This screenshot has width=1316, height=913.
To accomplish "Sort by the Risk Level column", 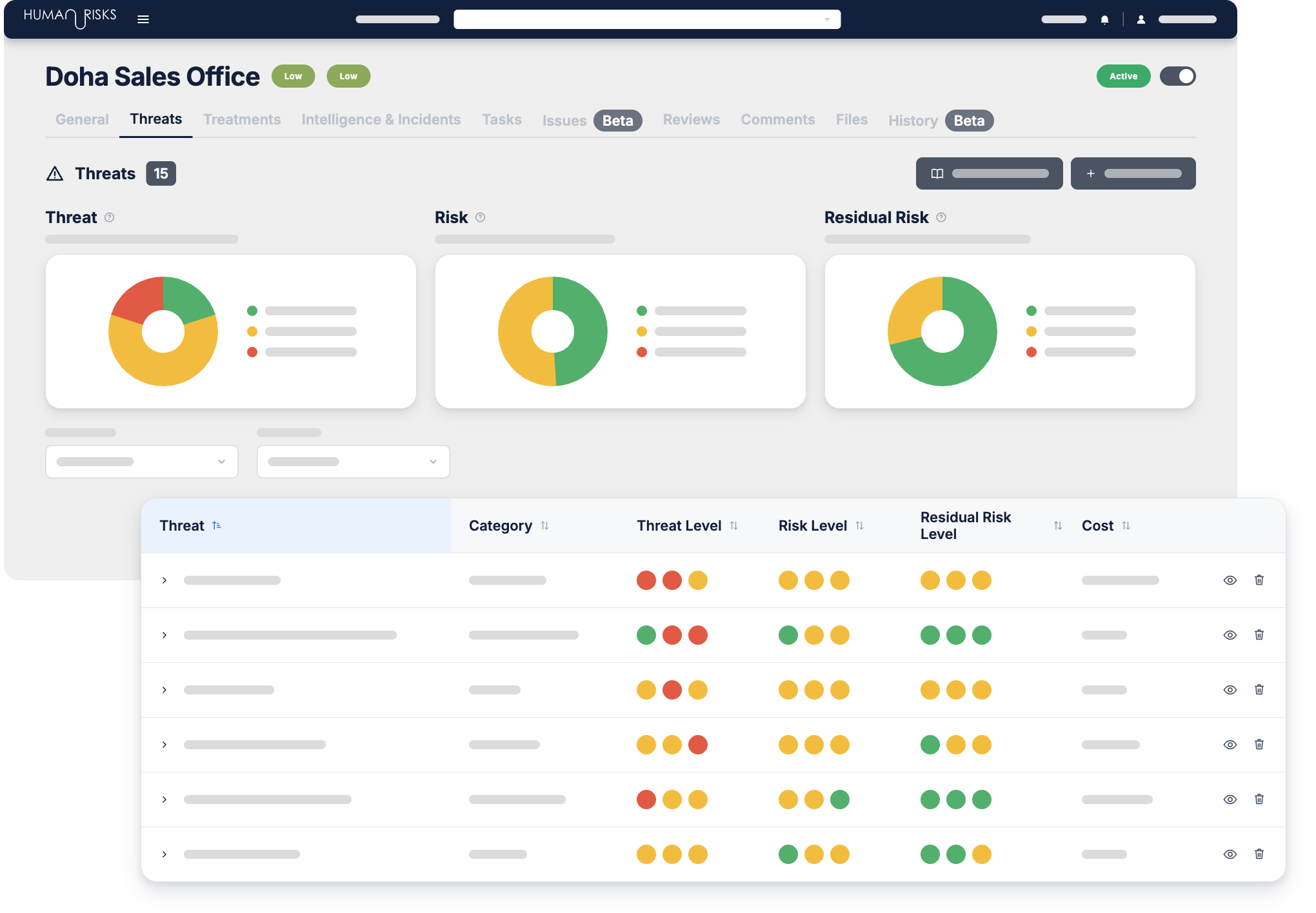I will [859, 525].
